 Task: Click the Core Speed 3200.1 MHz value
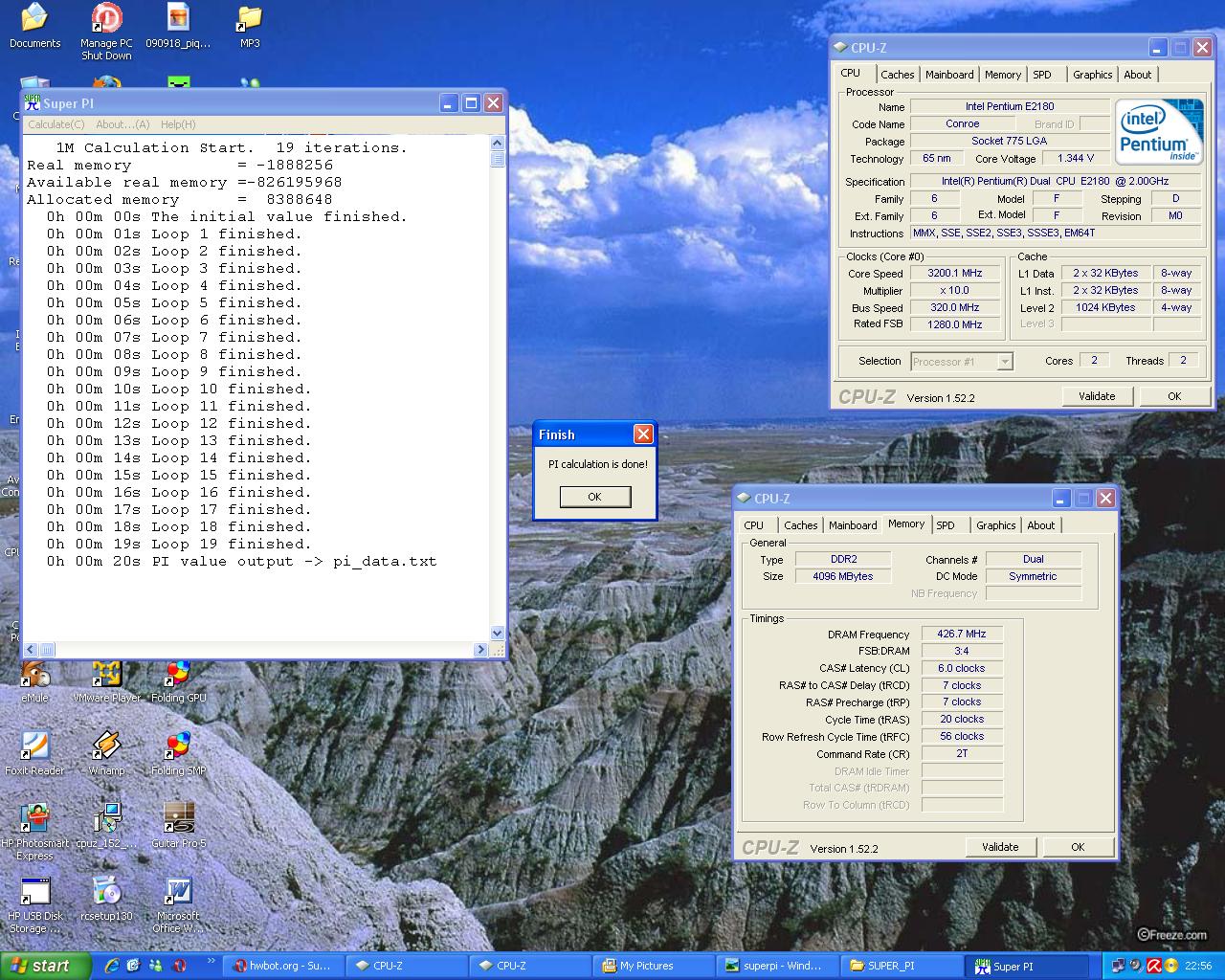[x=954, y=273]
